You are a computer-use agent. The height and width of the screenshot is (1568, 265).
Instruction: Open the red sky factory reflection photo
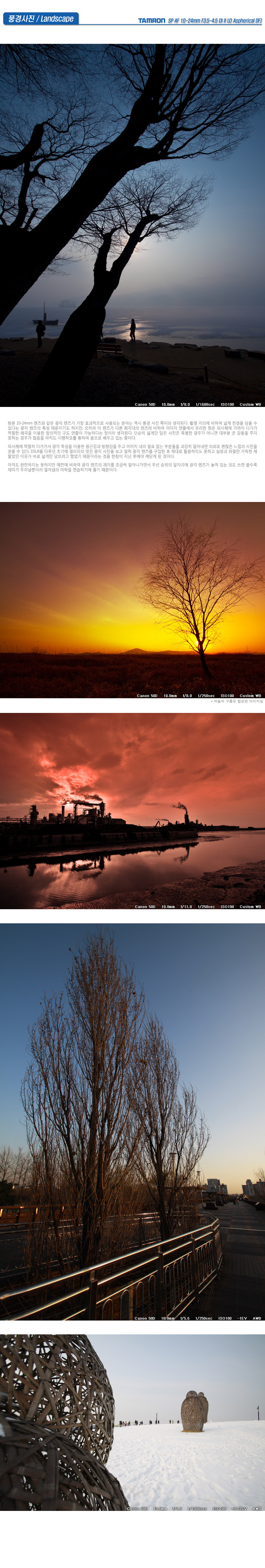[x=132, y=811]
